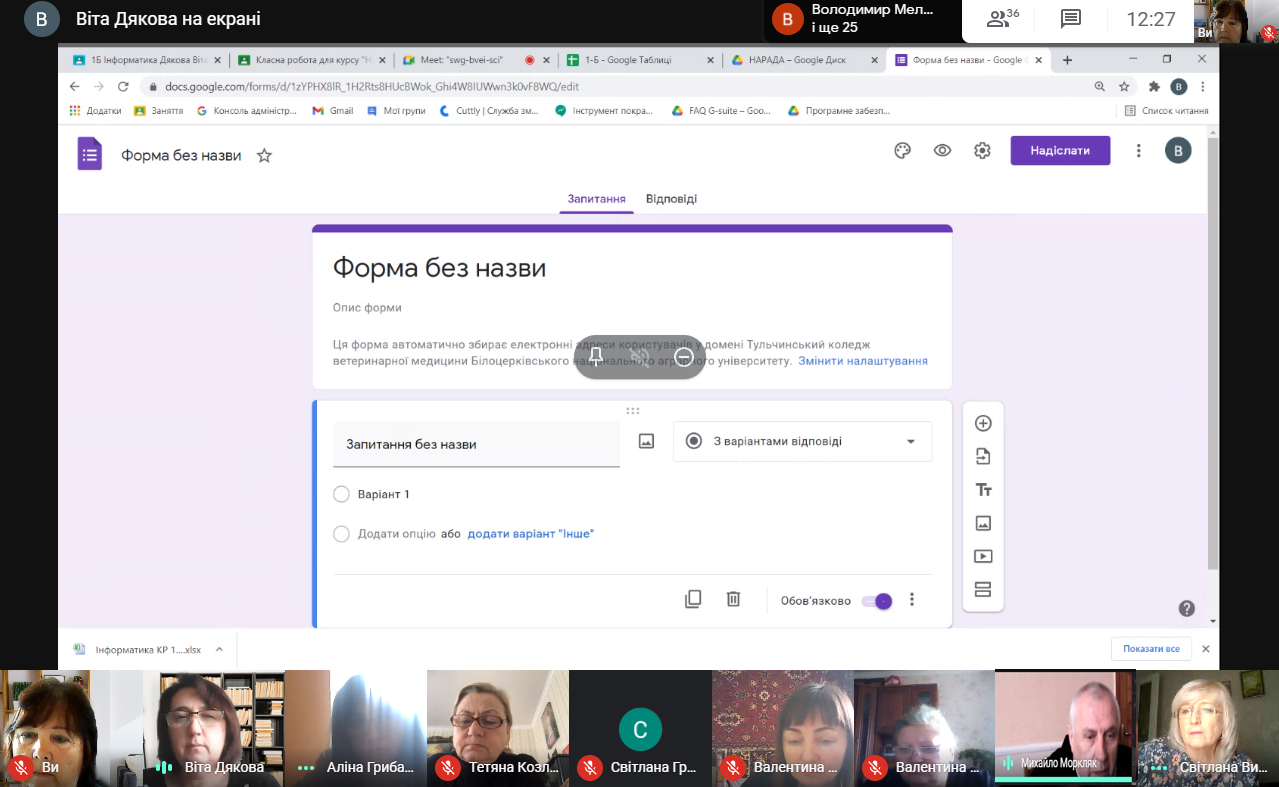Open question more options three-dot menu
Image resolution: width=1279 pixels, height=787 pixels.
(911, 600)
